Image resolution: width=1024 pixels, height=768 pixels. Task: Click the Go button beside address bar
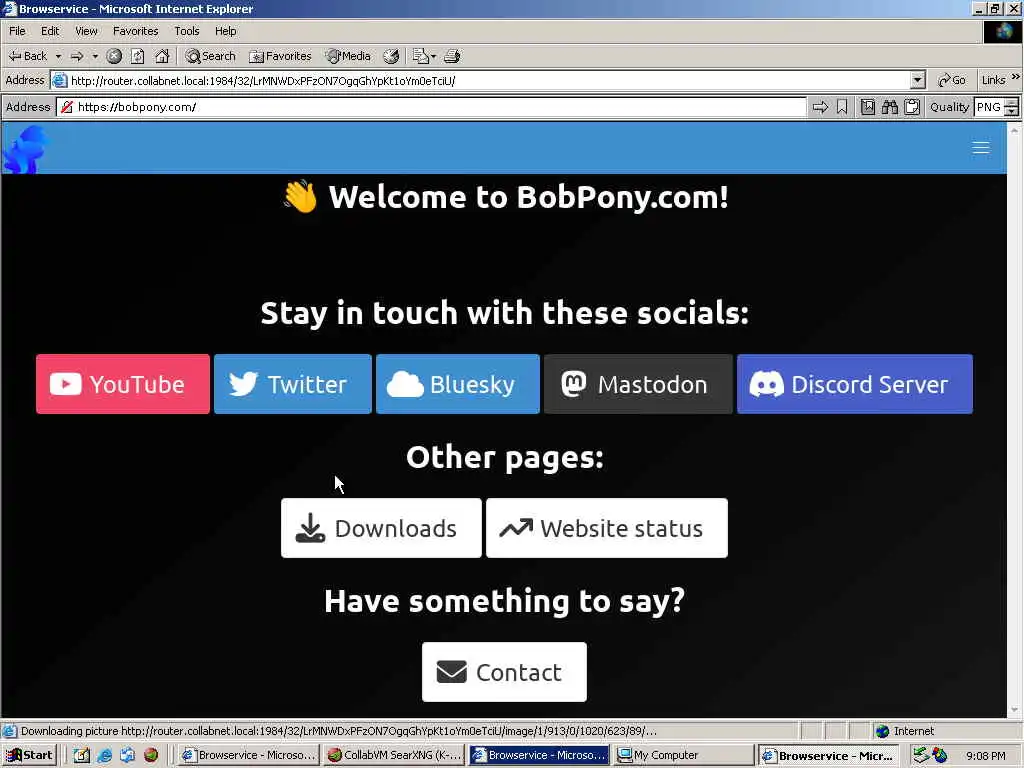[x=952, y=80]
